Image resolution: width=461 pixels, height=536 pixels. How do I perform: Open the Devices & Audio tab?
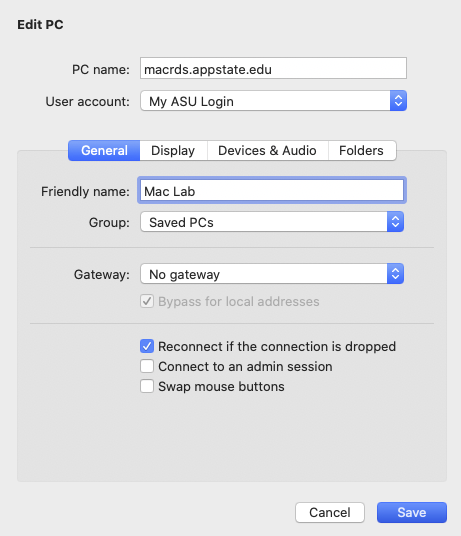coord(268,150)
